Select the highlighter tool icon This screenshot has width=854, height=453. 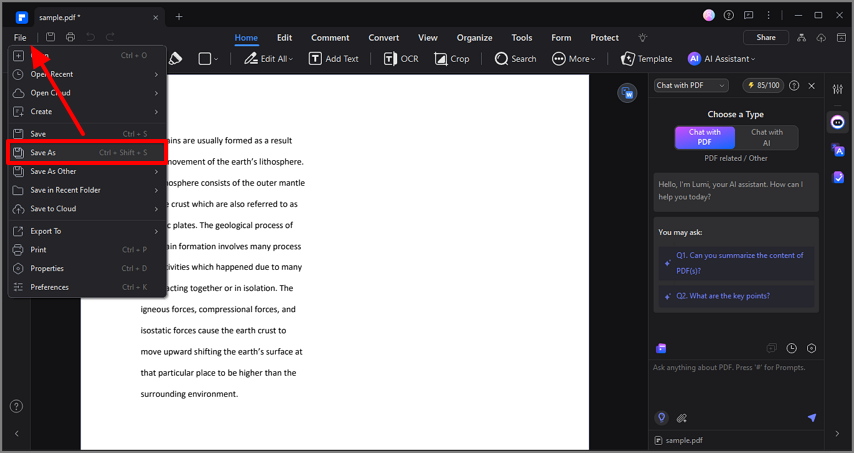(x=175, y=58)
